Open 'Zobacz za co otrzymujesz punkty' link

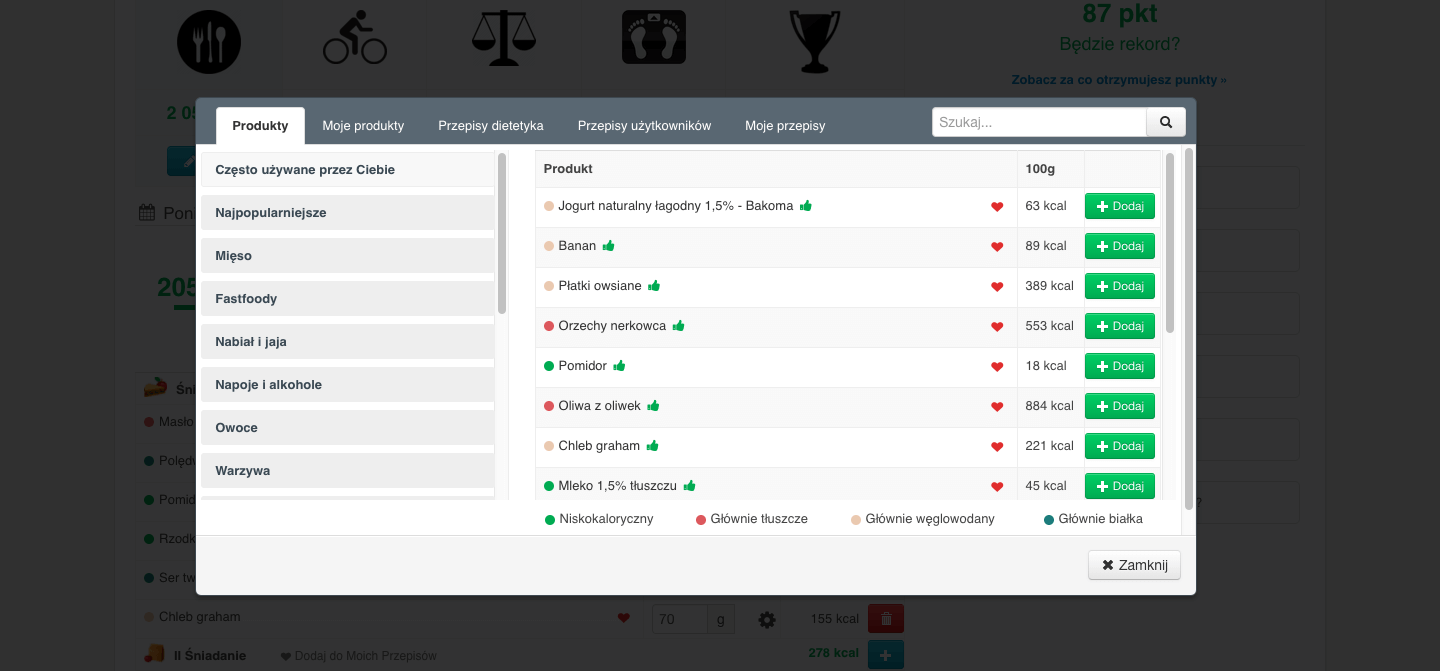[x=1118, y=79]
